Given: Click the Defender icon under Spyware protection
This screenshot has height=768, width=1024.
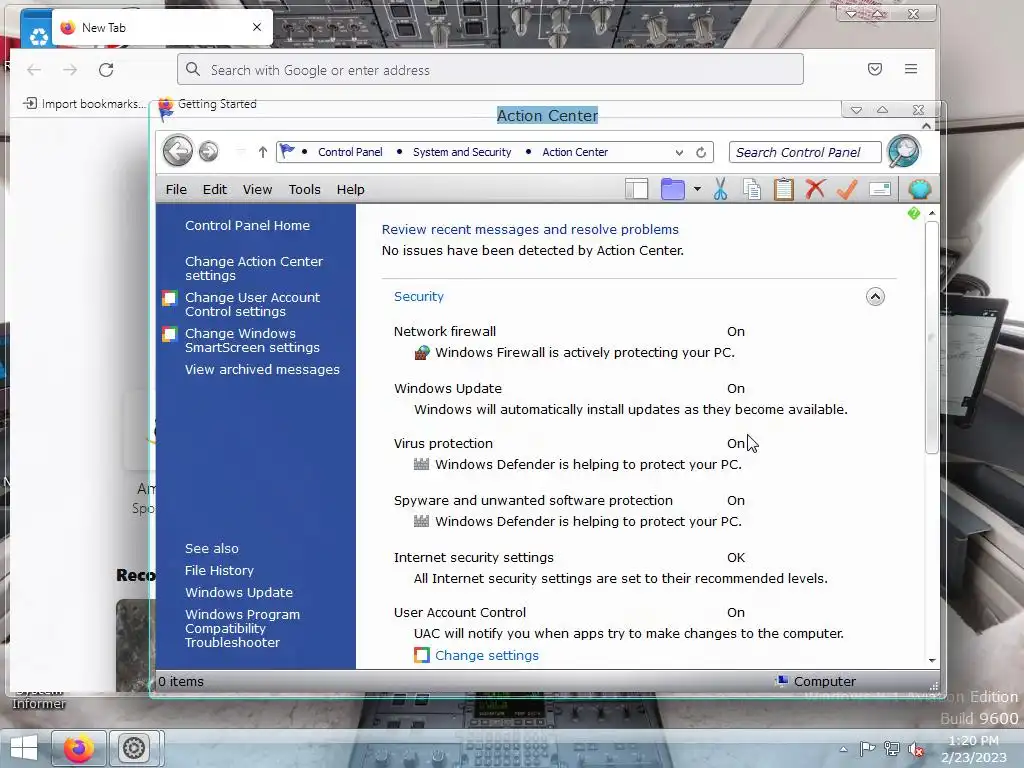Looking at the screenshot, I should tap(421, 521).
